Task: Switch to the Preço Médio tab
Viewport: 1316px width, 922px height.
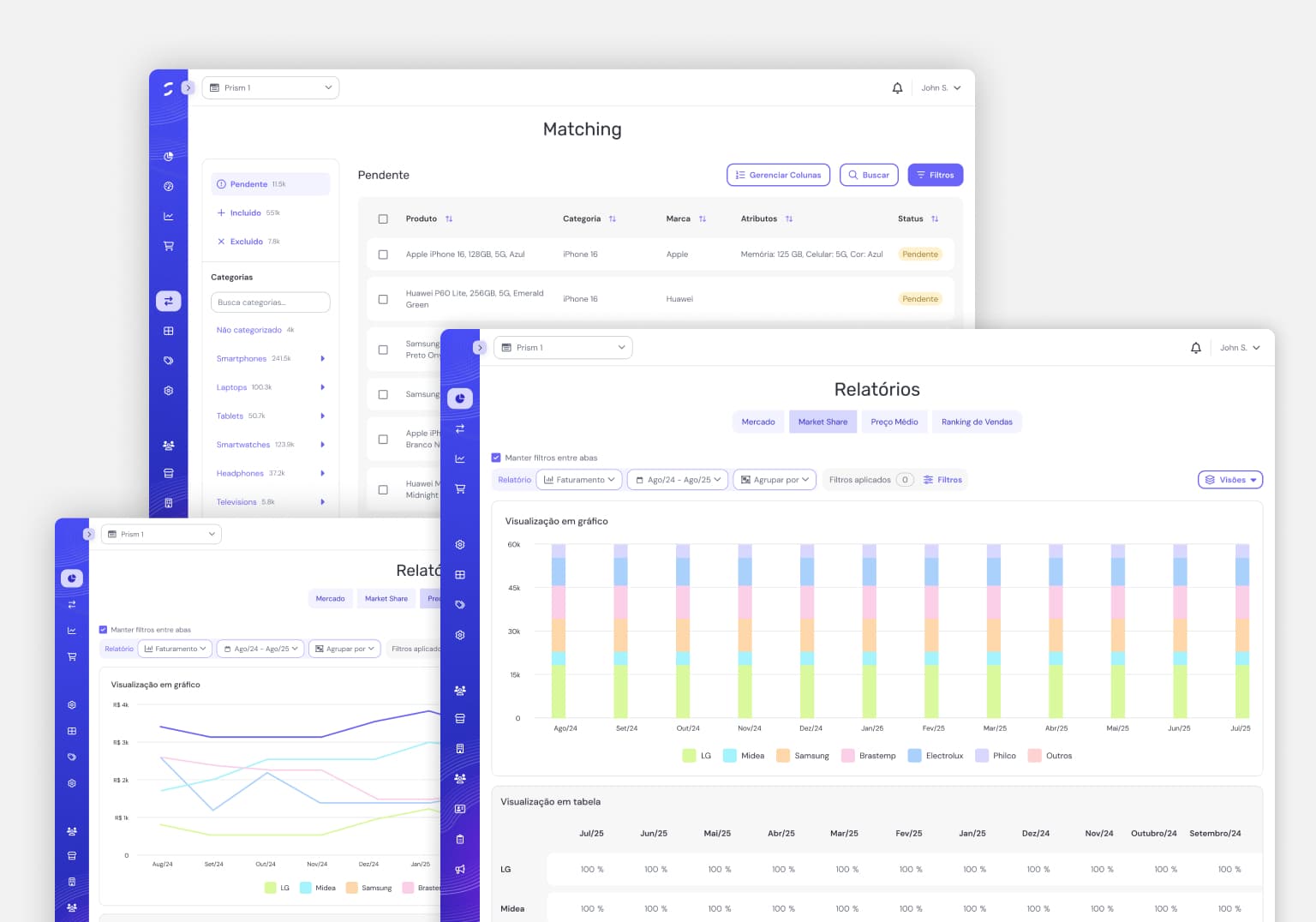Action: tap(894, 422)
